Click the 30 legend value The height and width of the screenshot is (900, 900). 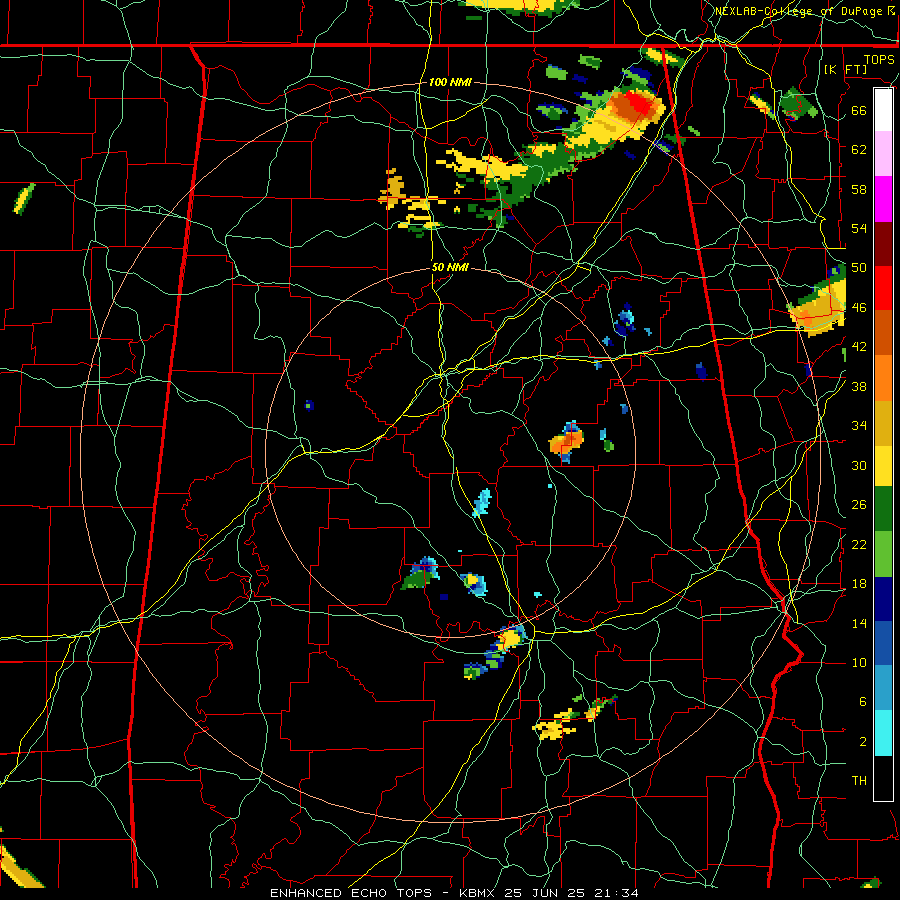tap(859, 465)
